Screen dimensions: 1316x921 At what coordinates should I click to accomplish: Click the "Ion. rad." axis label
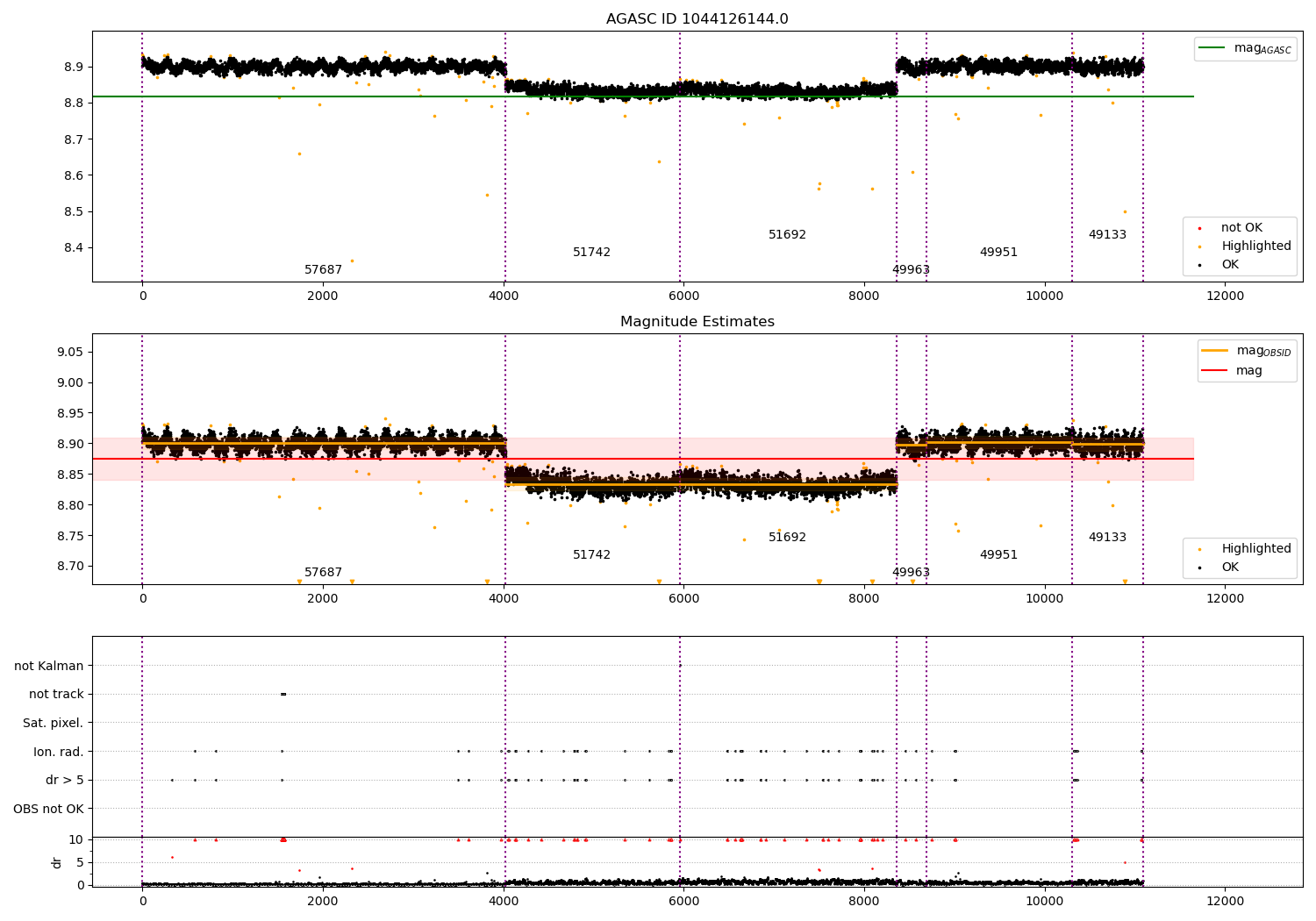[x=59, y=752]
